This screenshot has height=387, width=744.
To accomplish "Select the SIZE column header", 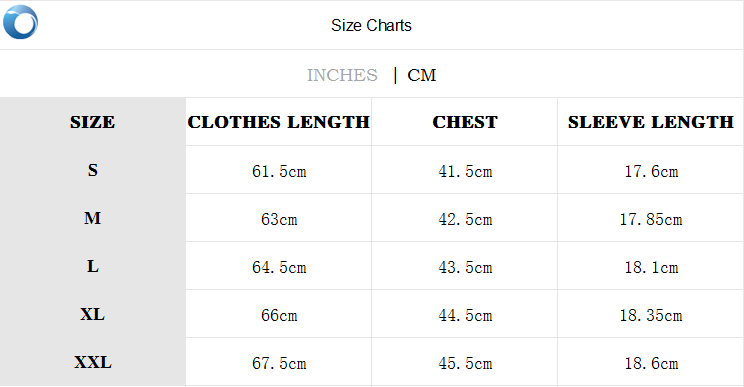I will [93, 122].
